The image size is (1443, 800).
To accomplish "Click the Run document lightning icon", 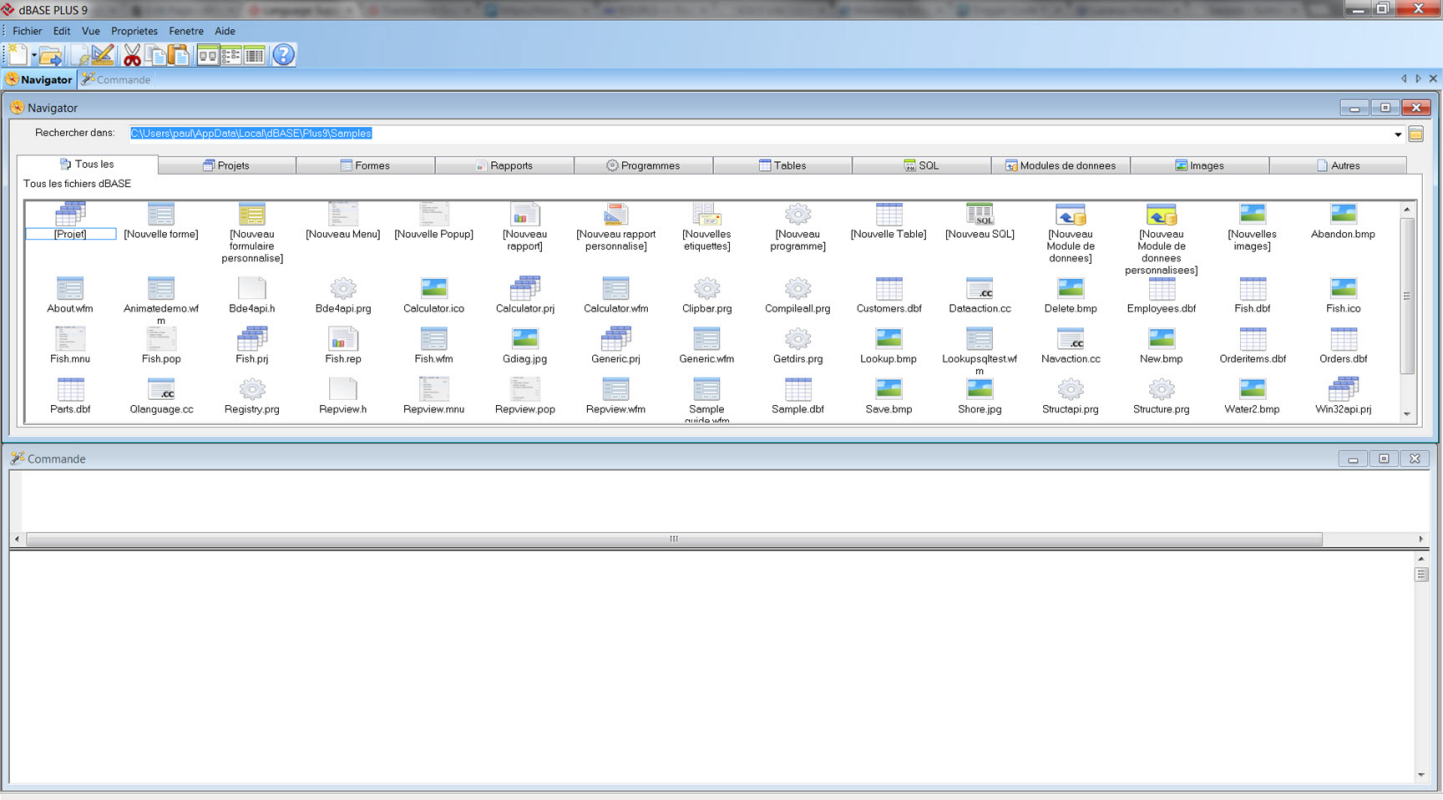I will 81,56.
